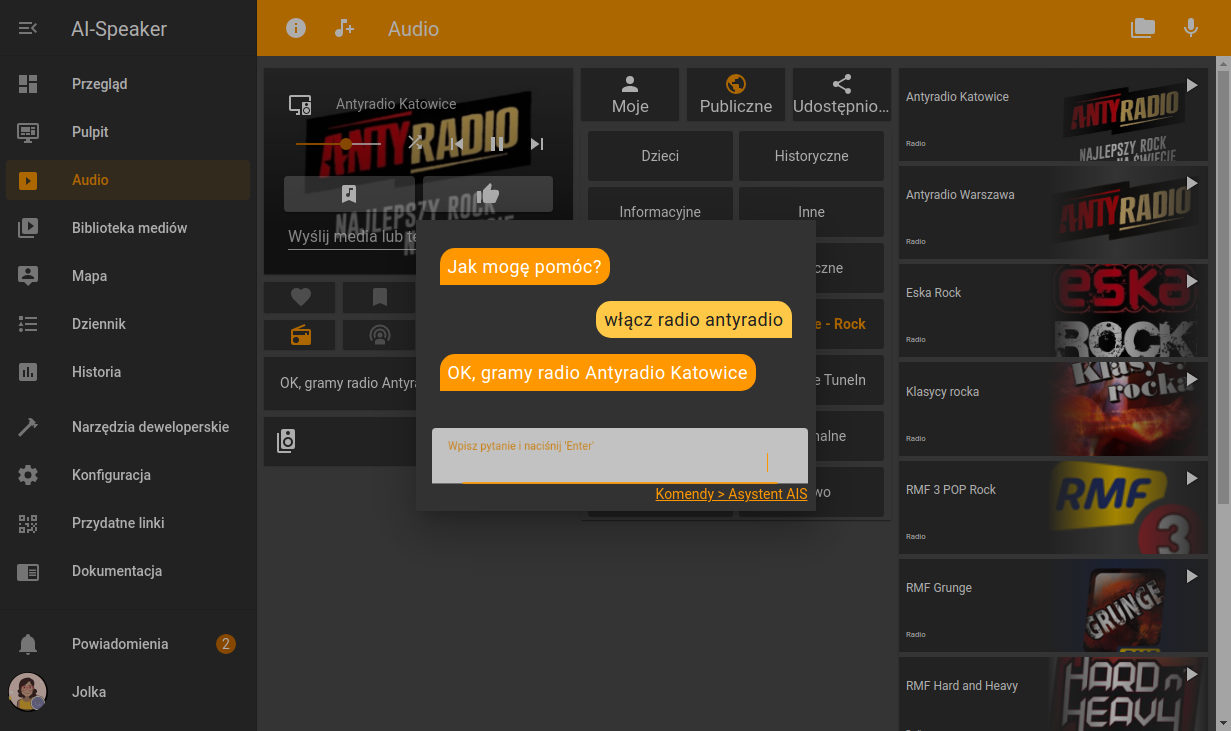Skip to previous track
This screenshot has height=731, width=1231.
pos(456,144)
